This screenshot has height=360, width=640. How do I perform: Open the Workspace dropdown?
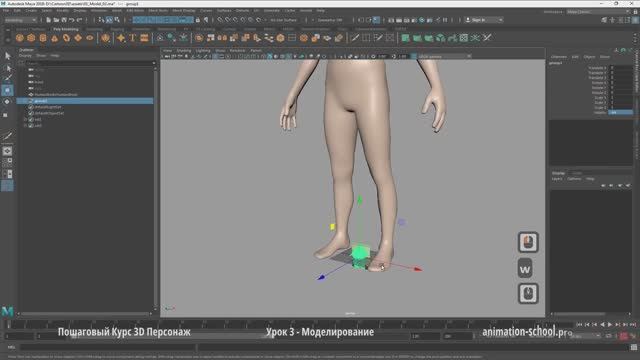tap(598, 12)
